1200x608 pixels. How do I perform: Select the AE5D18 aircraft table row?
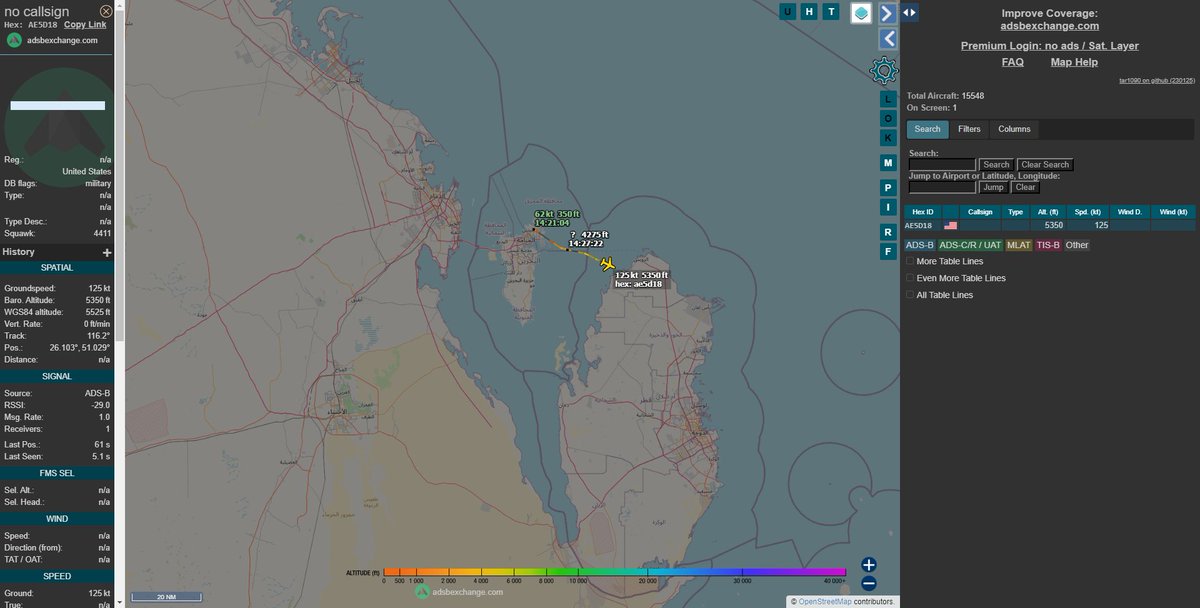(x=1050, y=226)
